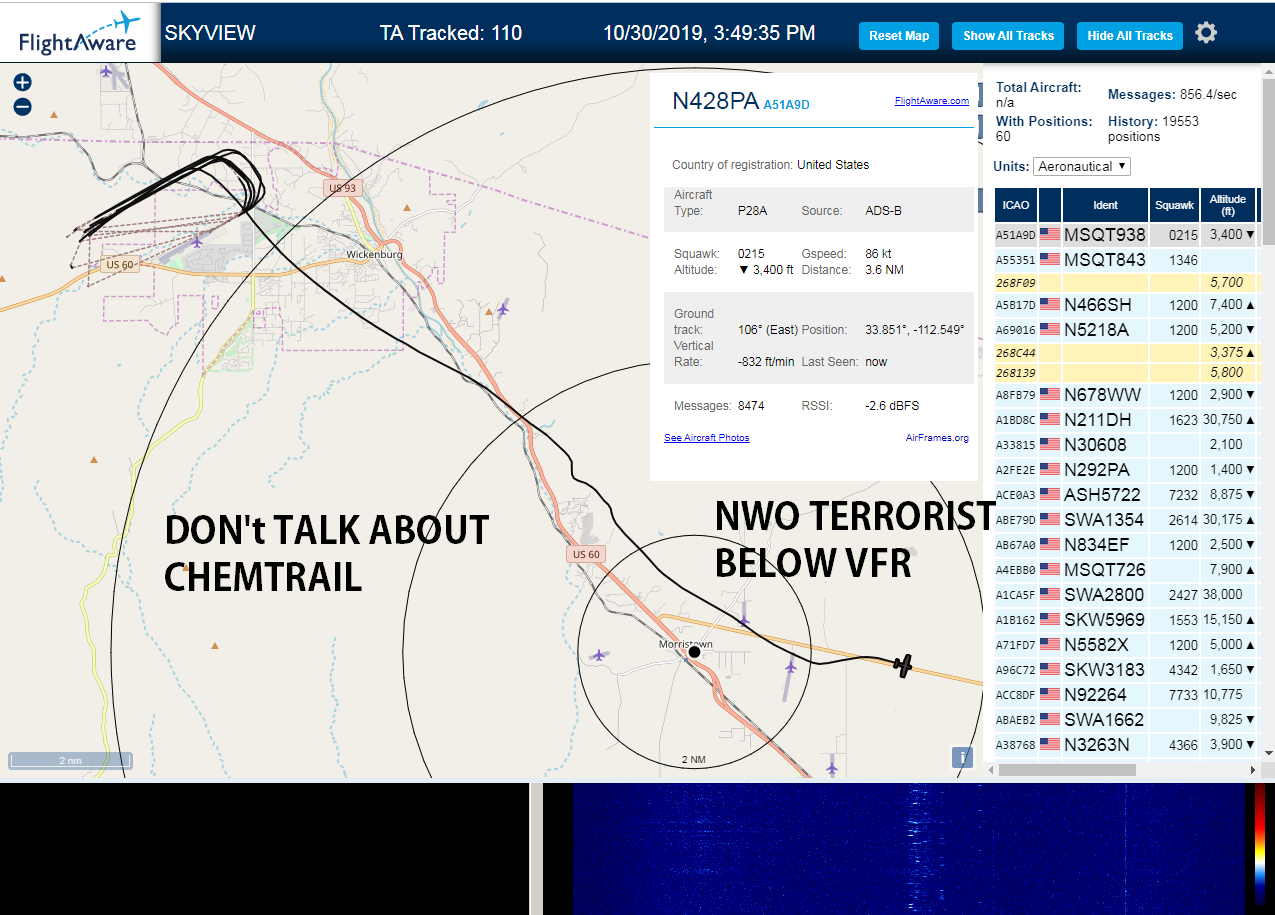
Task: Click the FlightAware logo
Action: tap(80, 33)
